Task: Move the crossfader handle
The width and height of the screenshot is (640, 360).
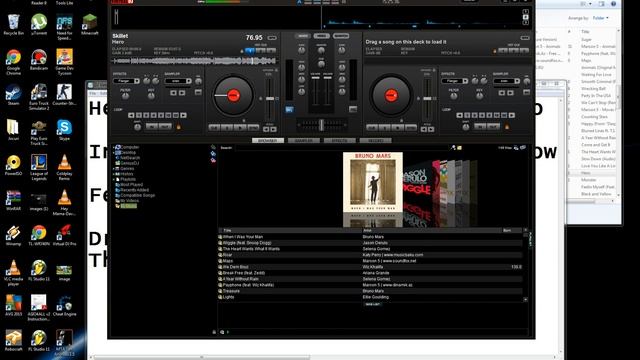Action: (321, 124)
